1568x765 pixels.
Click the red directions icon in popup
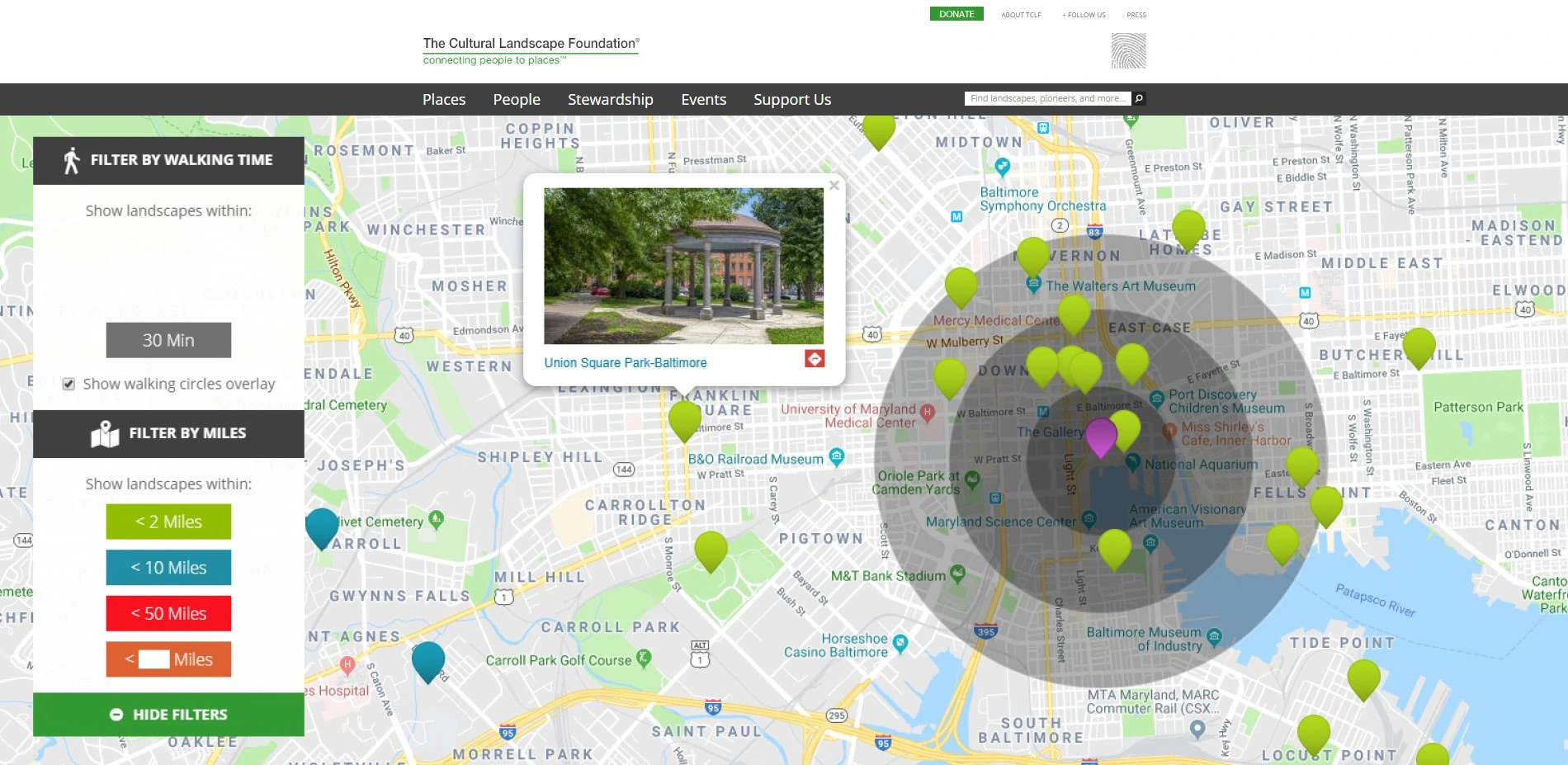(814, 358)
